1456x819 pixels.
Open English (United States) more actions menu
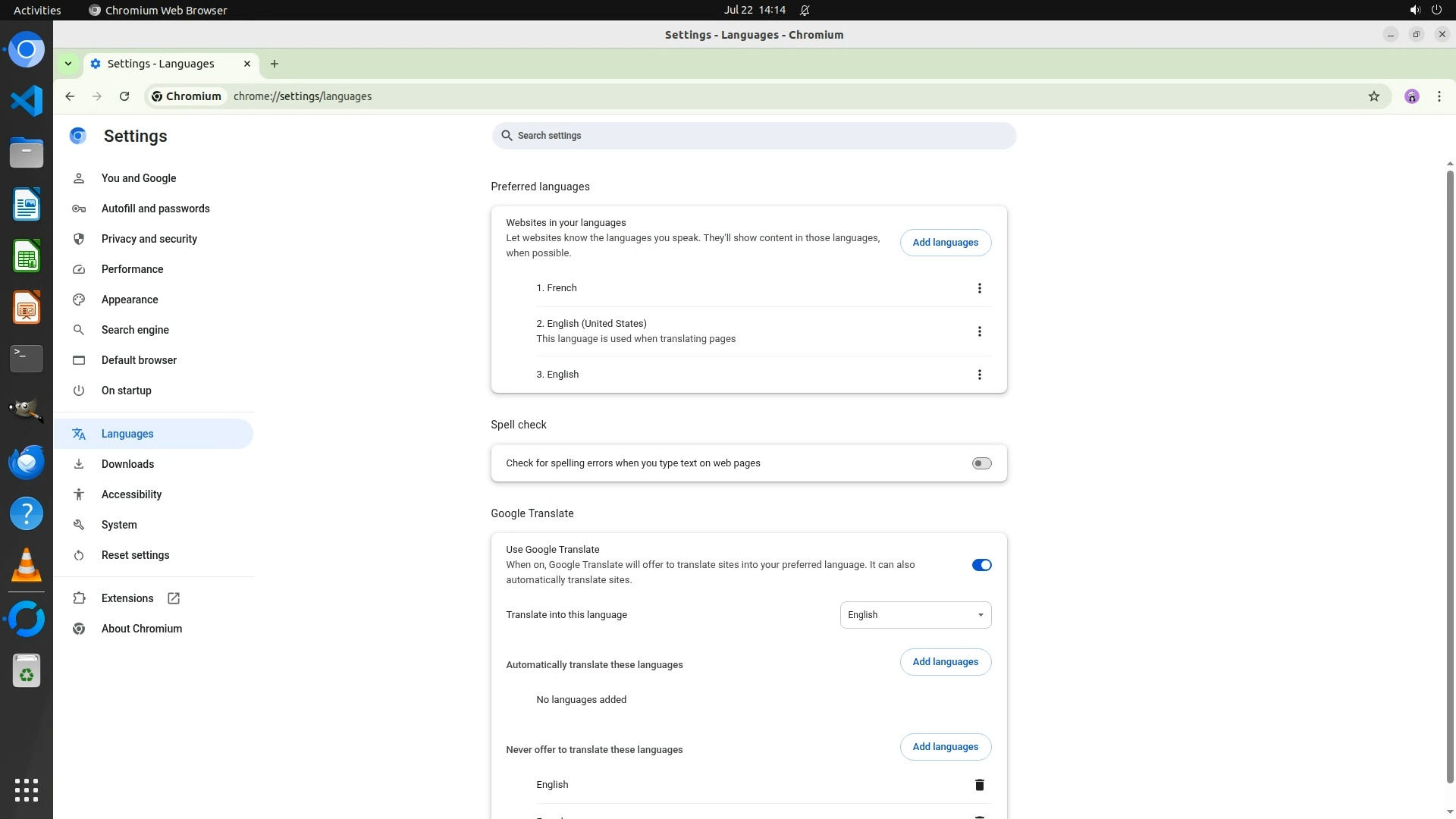point(979,331)
